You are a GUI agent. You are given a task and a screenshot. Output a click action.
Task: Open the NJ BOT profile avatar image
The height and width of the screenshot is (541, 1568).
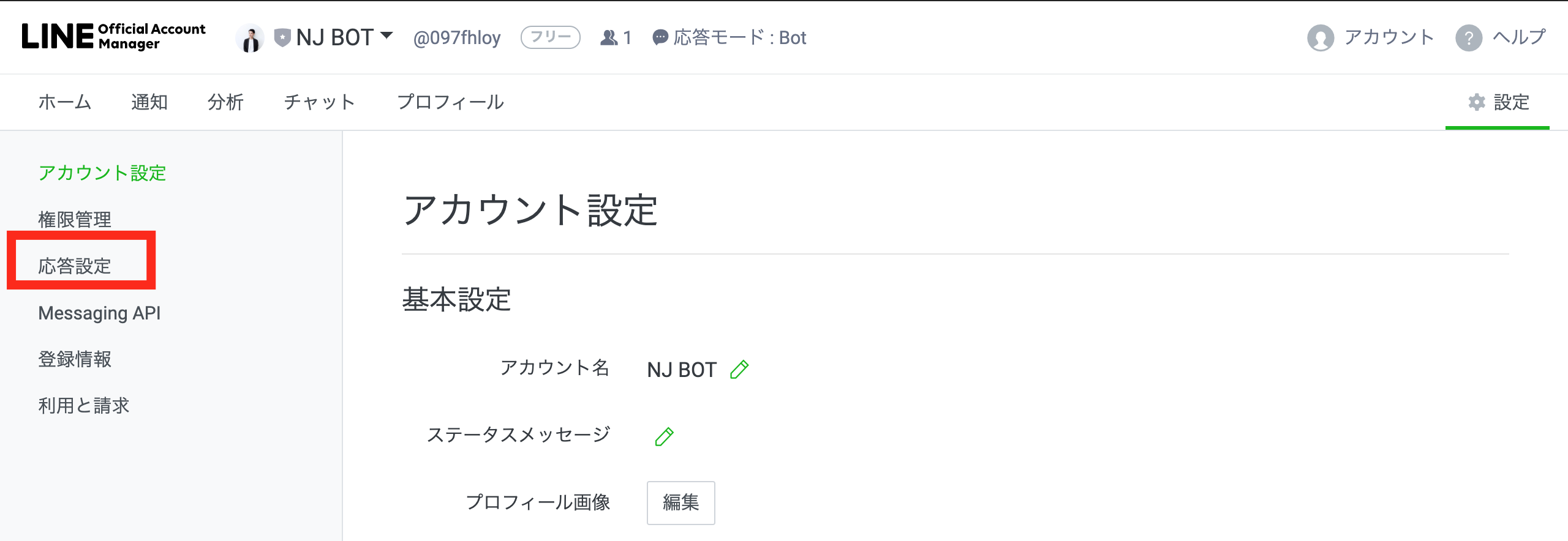250,37
